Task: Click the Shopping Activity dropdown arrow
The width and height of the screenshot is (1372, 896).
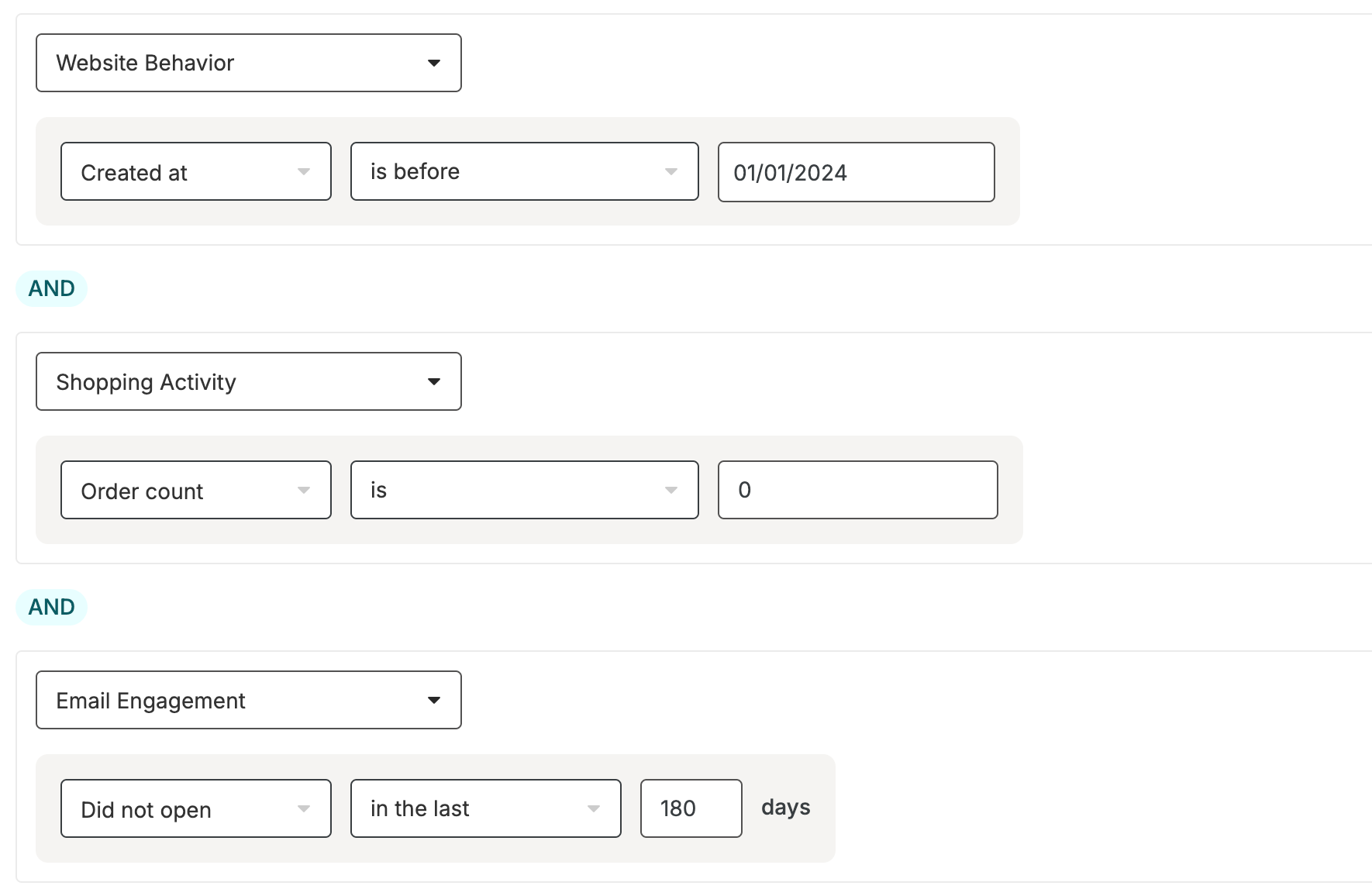Action: pyautogui.click(x=434, y=381)
